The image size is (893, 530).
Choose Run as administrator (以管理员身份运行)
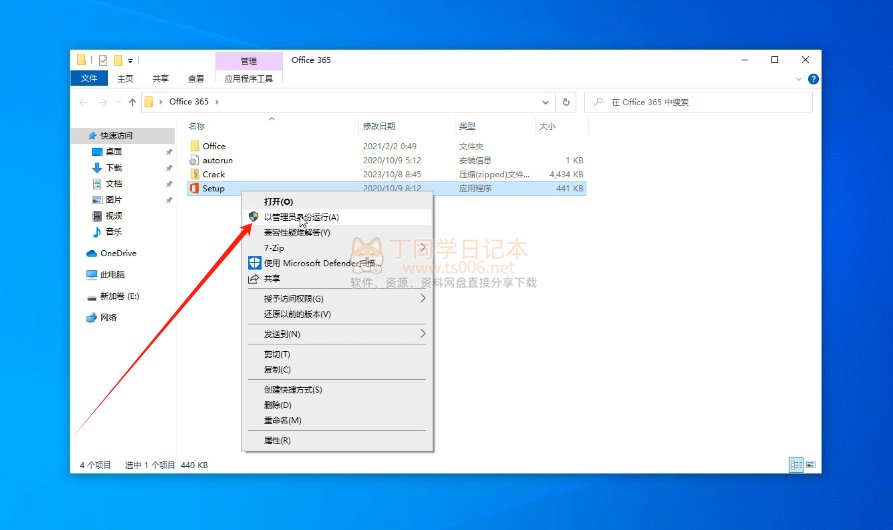click(337, 217)
